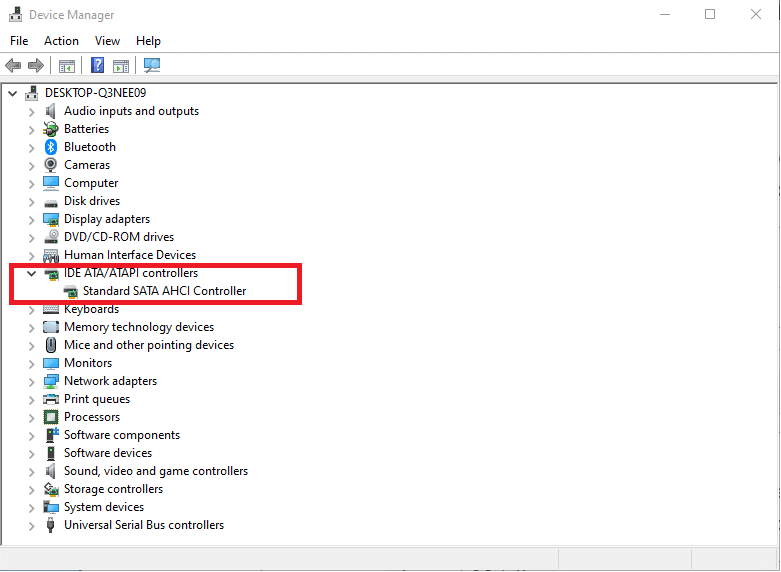Click the DVD/CD-ROM drives disc icon
Screen dimensions: 781x572
tap(51, 237)
